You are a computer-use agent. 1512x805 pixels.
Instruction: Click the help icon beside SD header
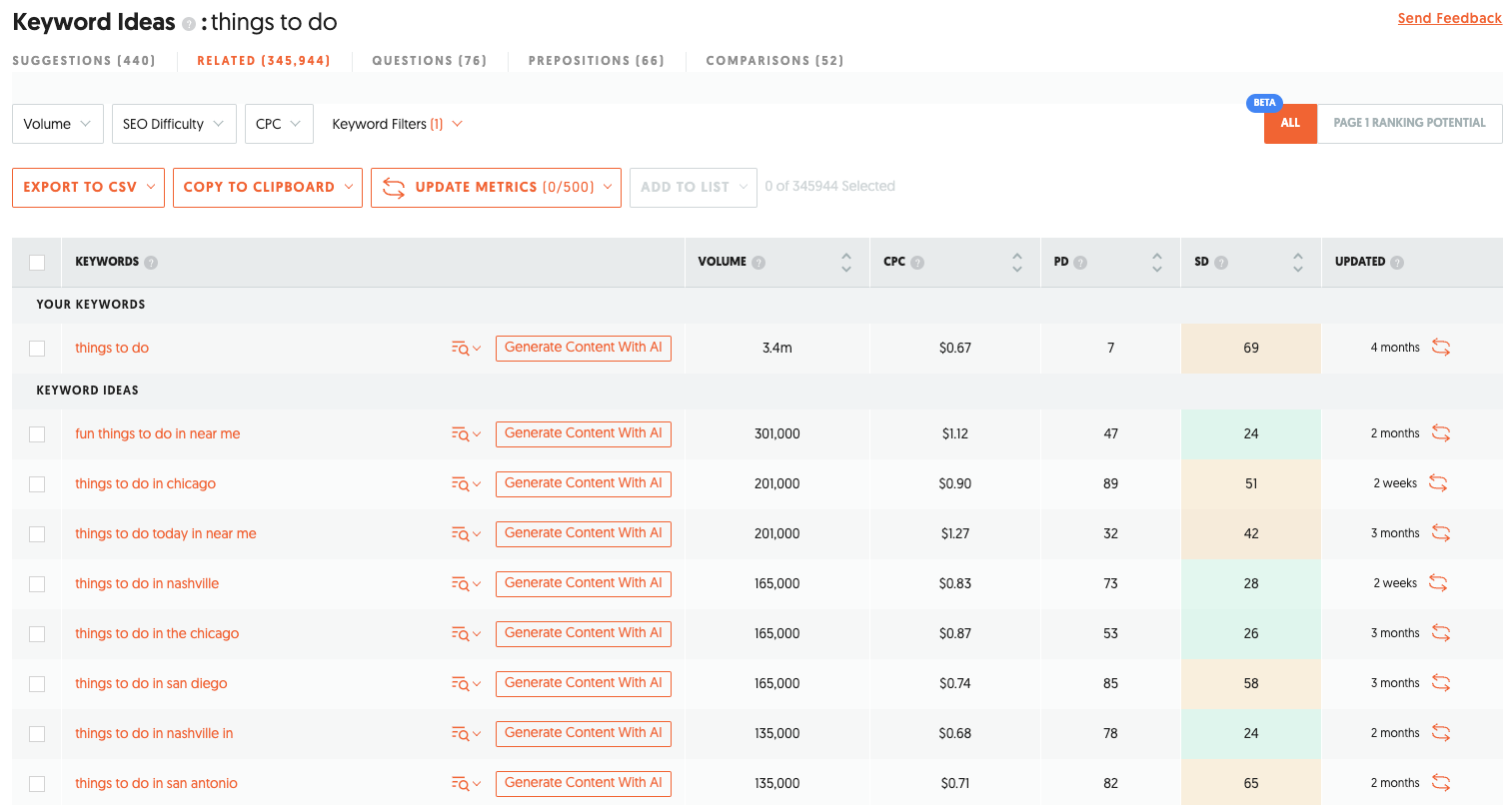(x=1221, y=263)
